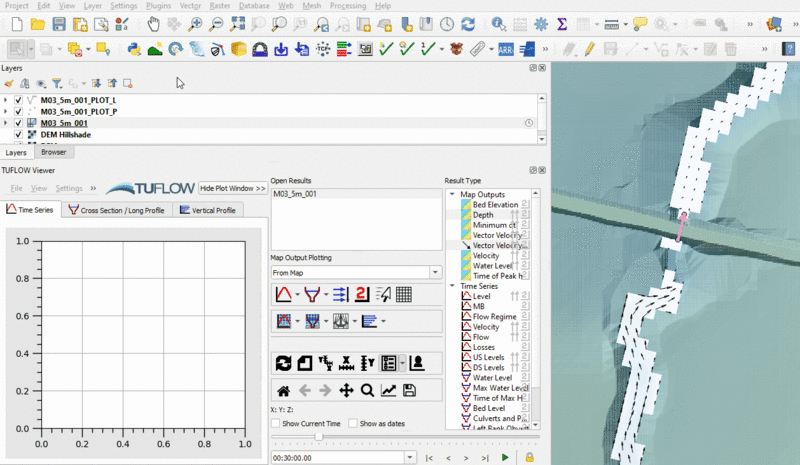Toggle visibility of DEM Hillshade layer
Image resolution: width=800 pixels, height=465 pixels.
point(18,134)
